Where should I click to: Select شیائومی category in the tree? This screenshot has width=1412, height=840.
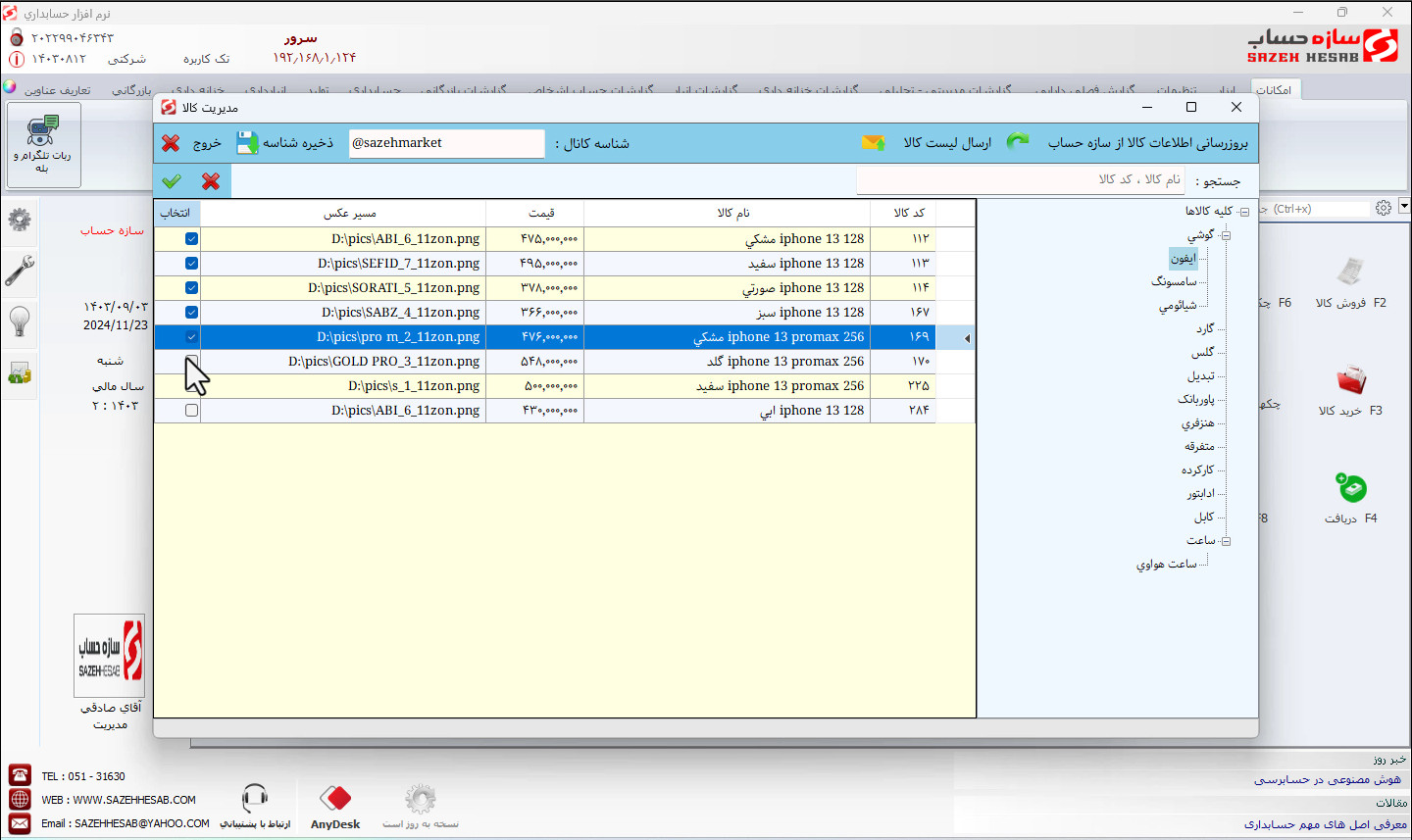click(x=1178, y=305)
